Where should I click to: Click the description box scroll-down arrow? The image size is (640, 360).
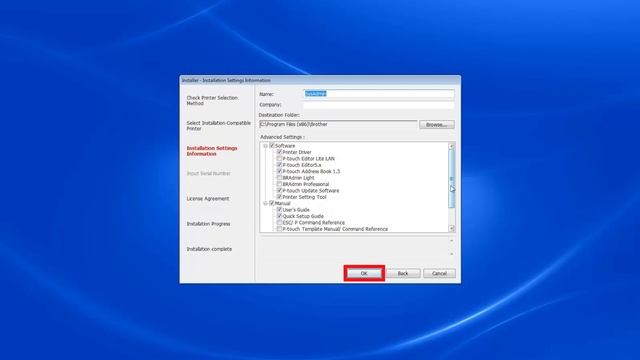click(451, 254)
